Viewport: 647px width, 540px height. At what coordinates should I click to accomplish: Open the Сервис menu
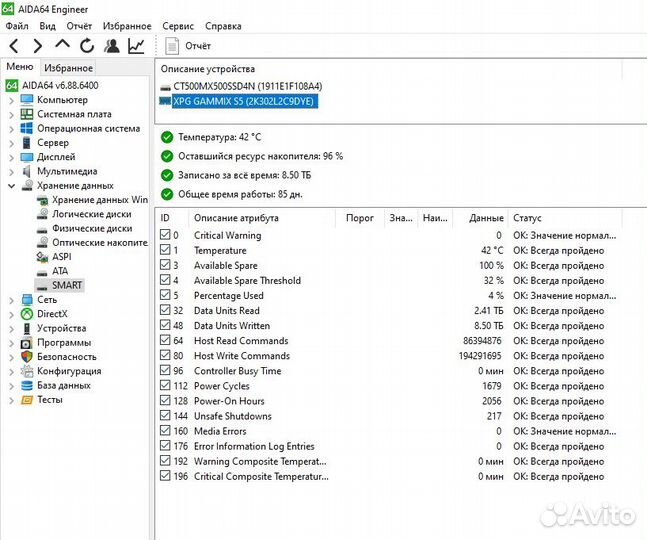178,26
